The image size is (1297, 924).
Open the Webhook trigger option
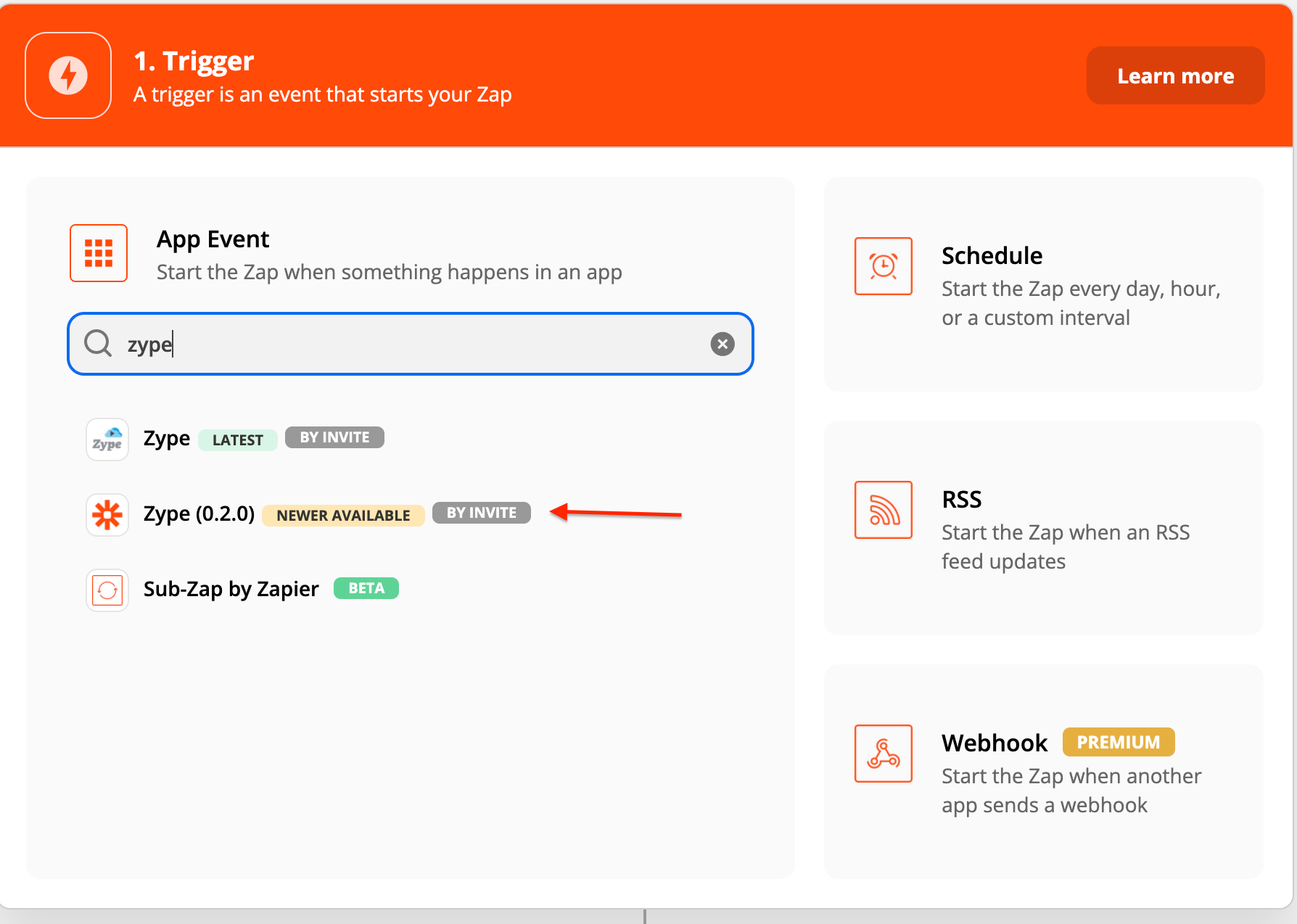coord(1044,772)
